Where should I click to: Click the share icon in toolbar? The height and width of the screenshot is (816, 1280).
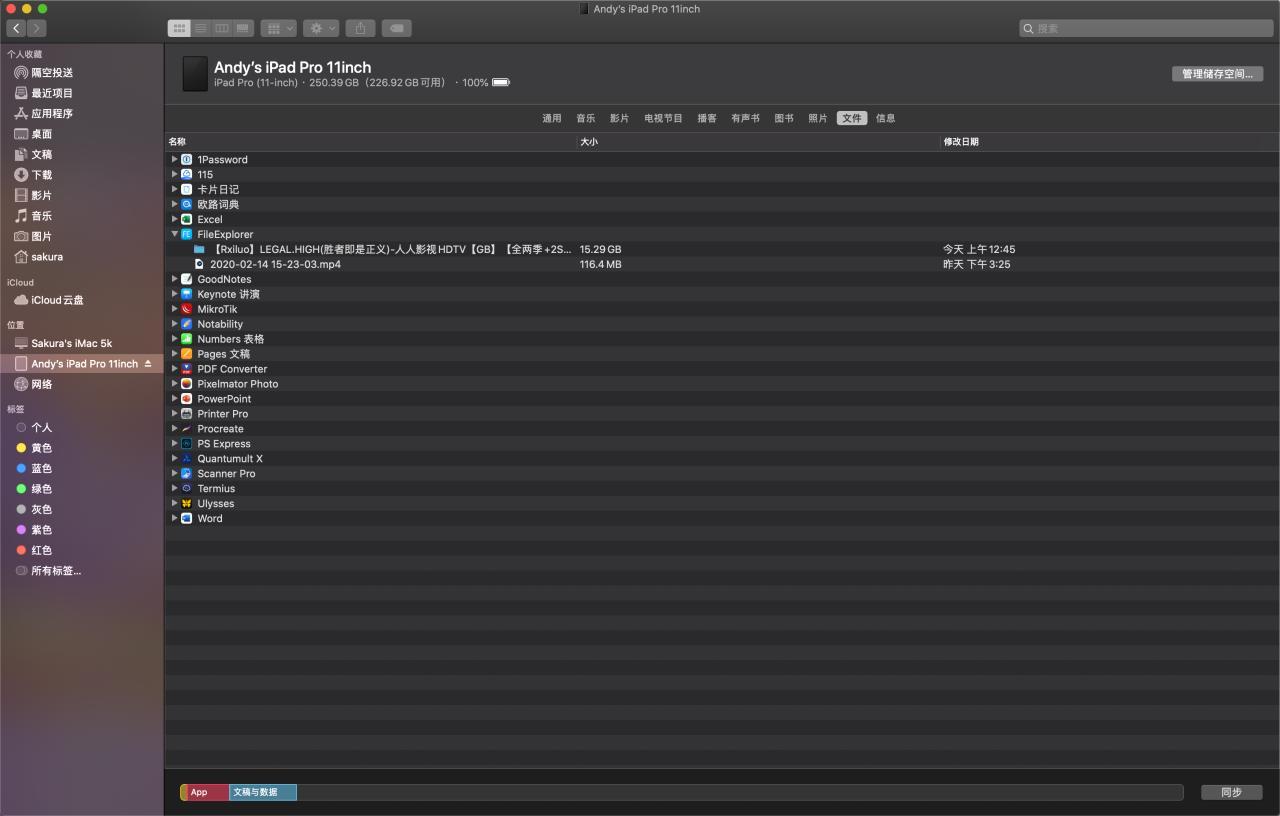361,29
